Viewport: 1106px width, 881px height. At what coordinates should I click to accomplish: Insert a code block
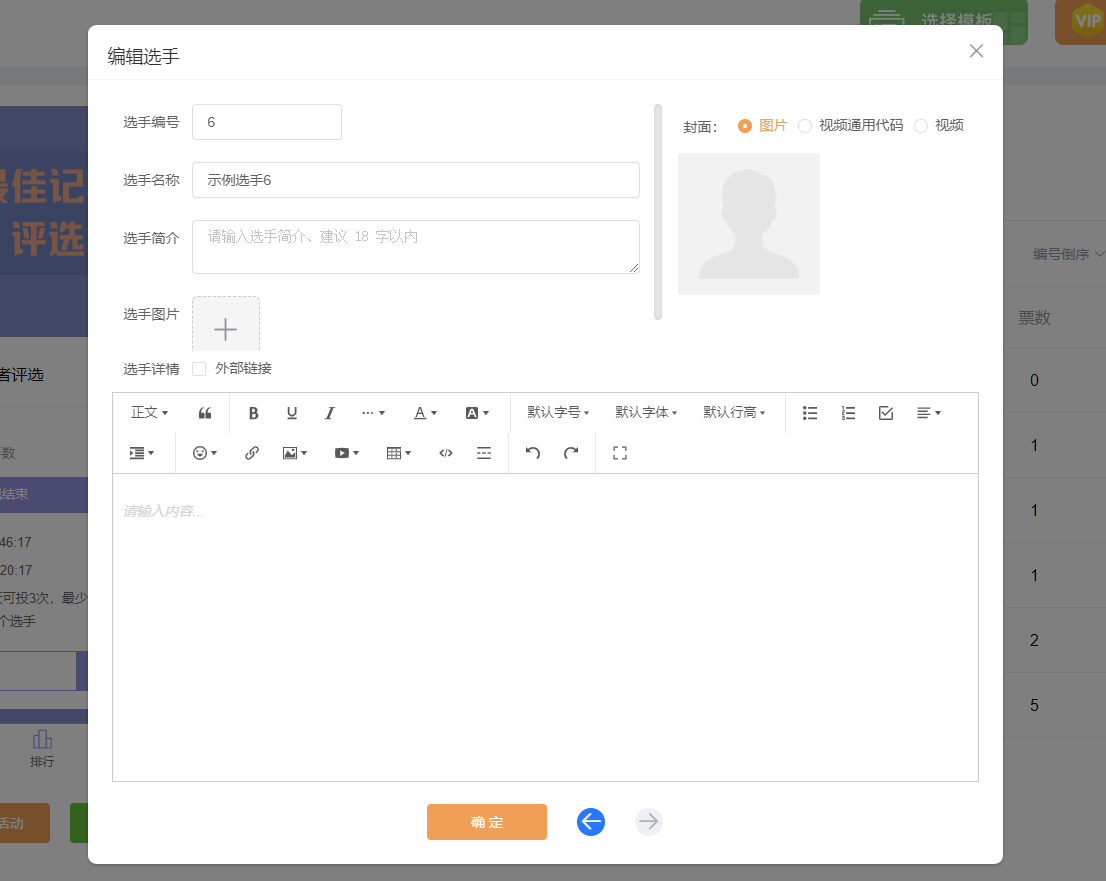[x=446, y=453]
